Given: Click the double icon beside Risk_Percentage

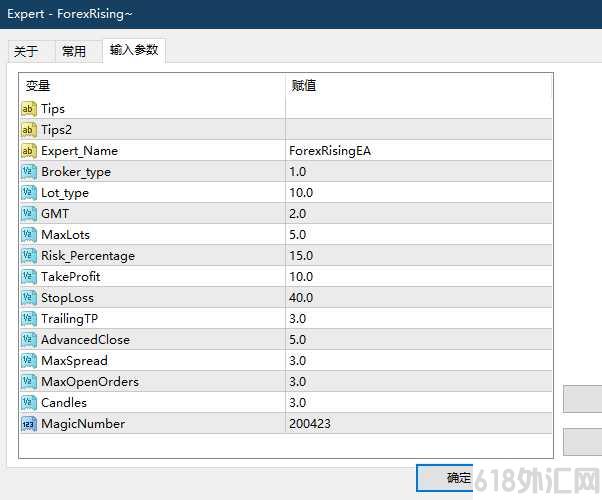Looking at the screenshot, I should 29,256.
